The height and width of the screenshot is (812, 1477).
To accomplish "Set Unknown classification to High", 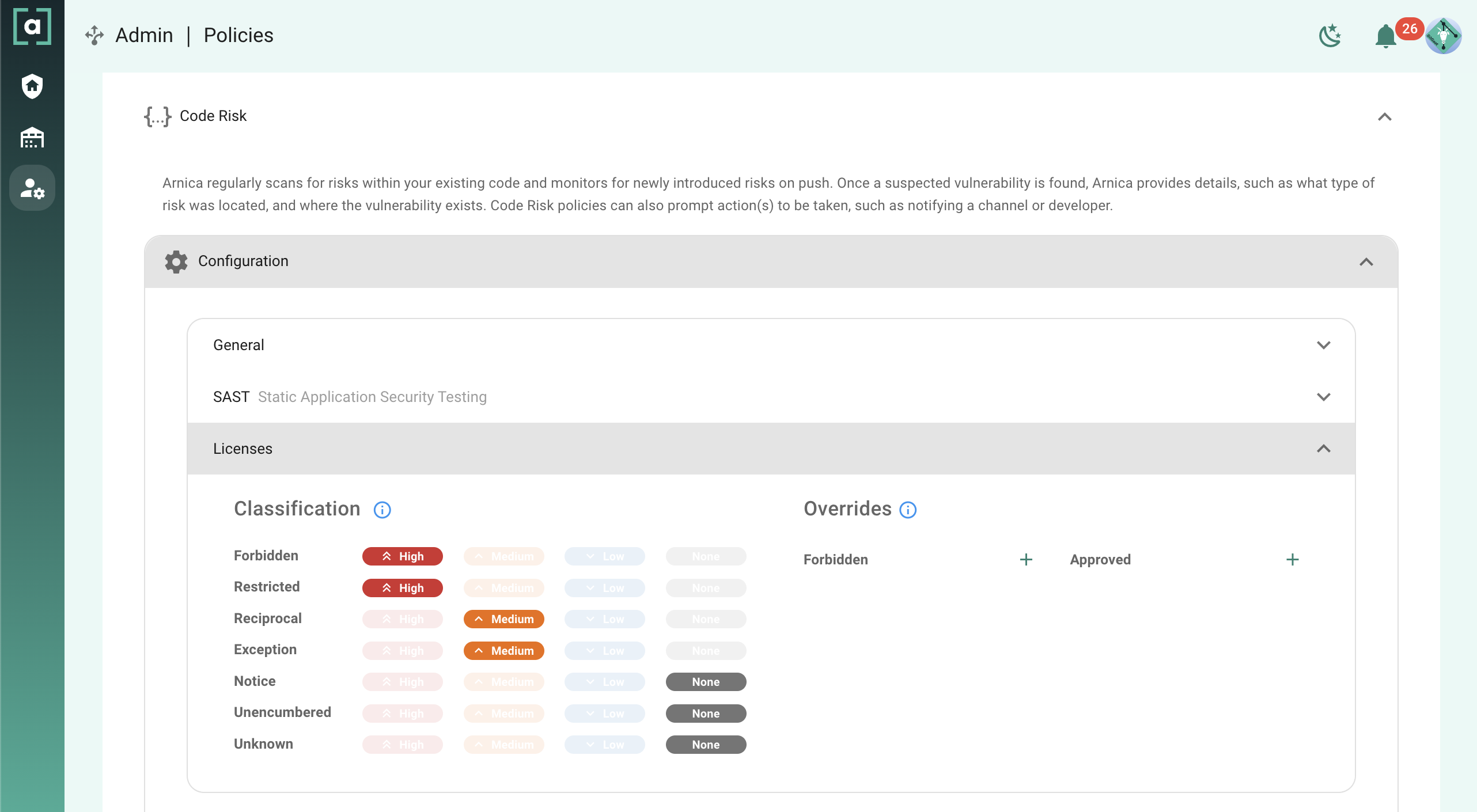I will pos(402,745).
